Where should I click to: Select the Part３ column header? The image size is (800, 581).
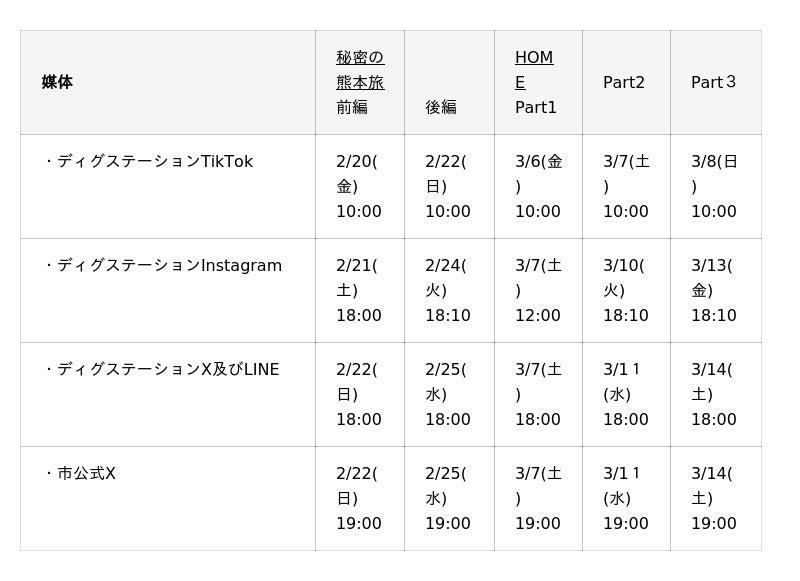pyautogui.click(x=714, y=82)
